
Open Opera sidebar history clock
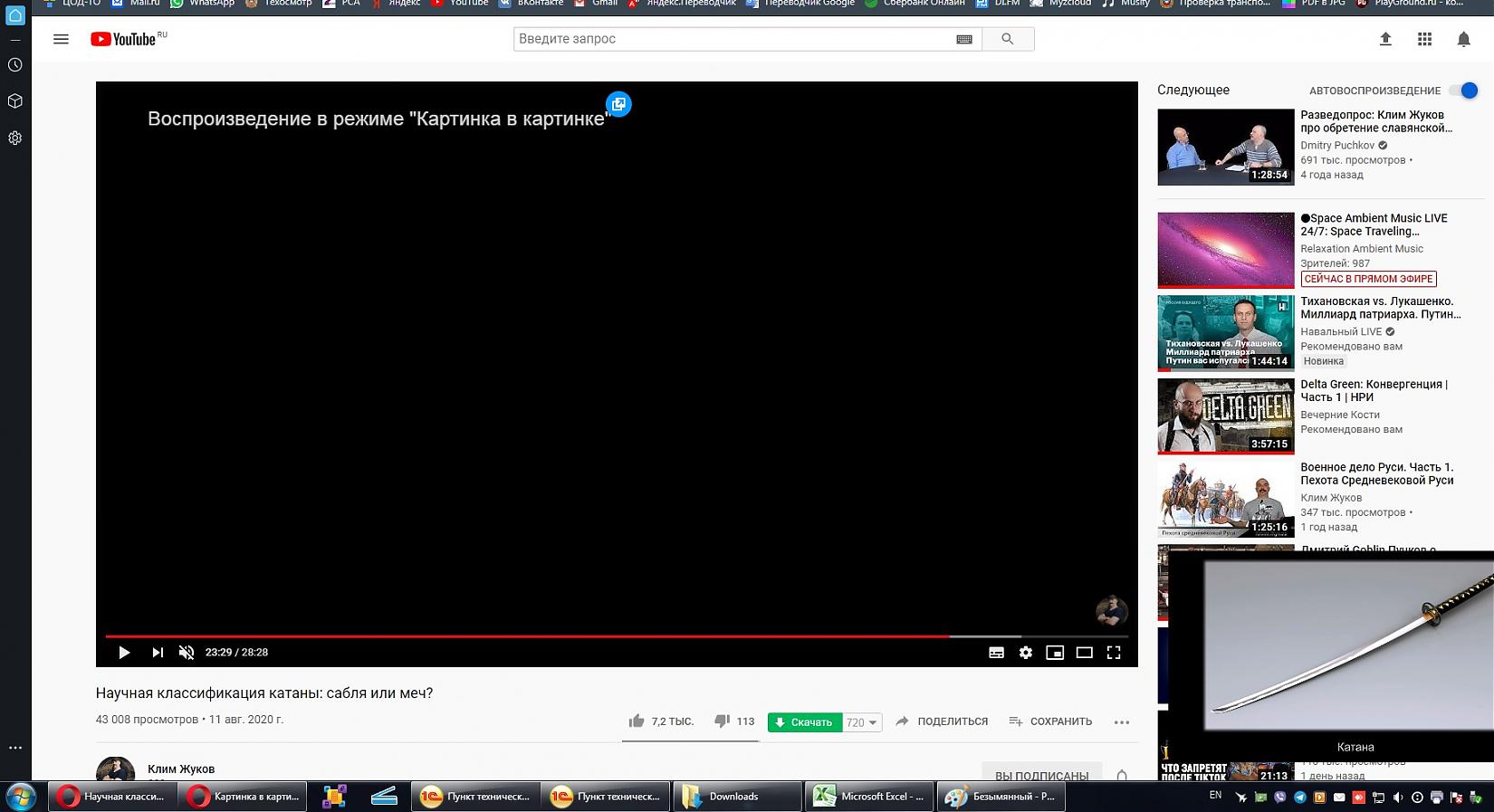15,65
